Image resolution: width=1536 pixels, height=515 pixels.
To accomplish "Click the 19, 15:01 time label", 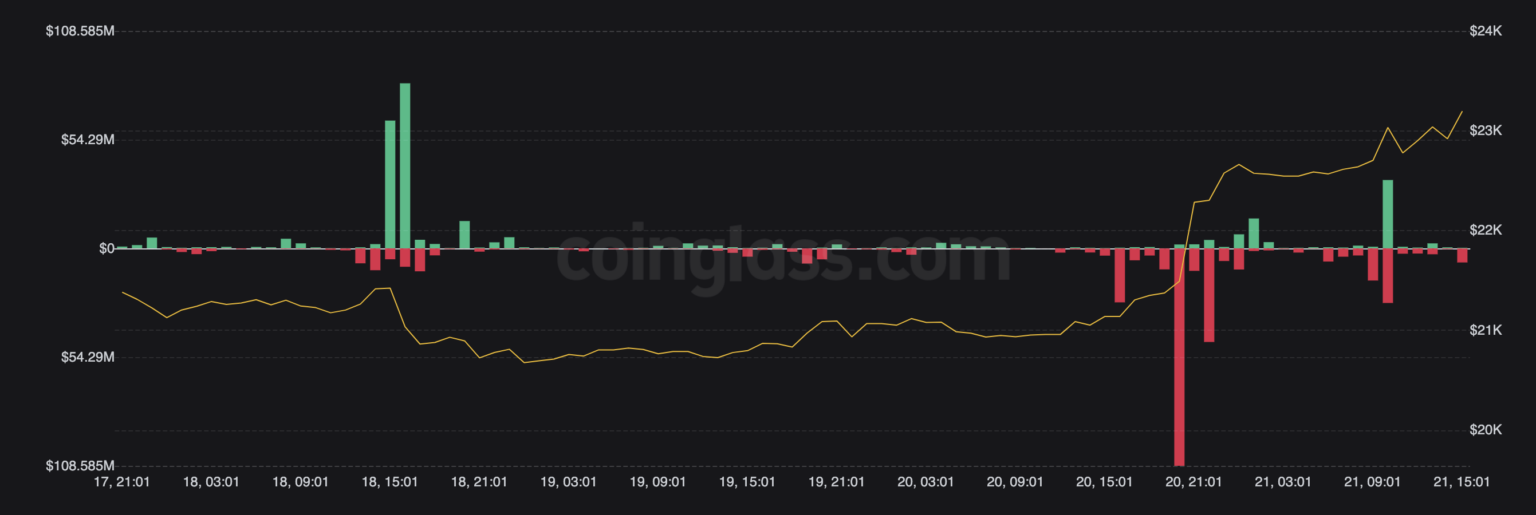I will point(747,482).
